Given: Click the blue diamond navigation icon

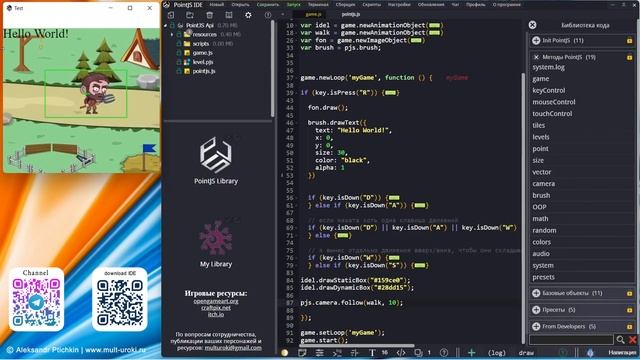Looking at the screenshot, I should click(590, 353).
